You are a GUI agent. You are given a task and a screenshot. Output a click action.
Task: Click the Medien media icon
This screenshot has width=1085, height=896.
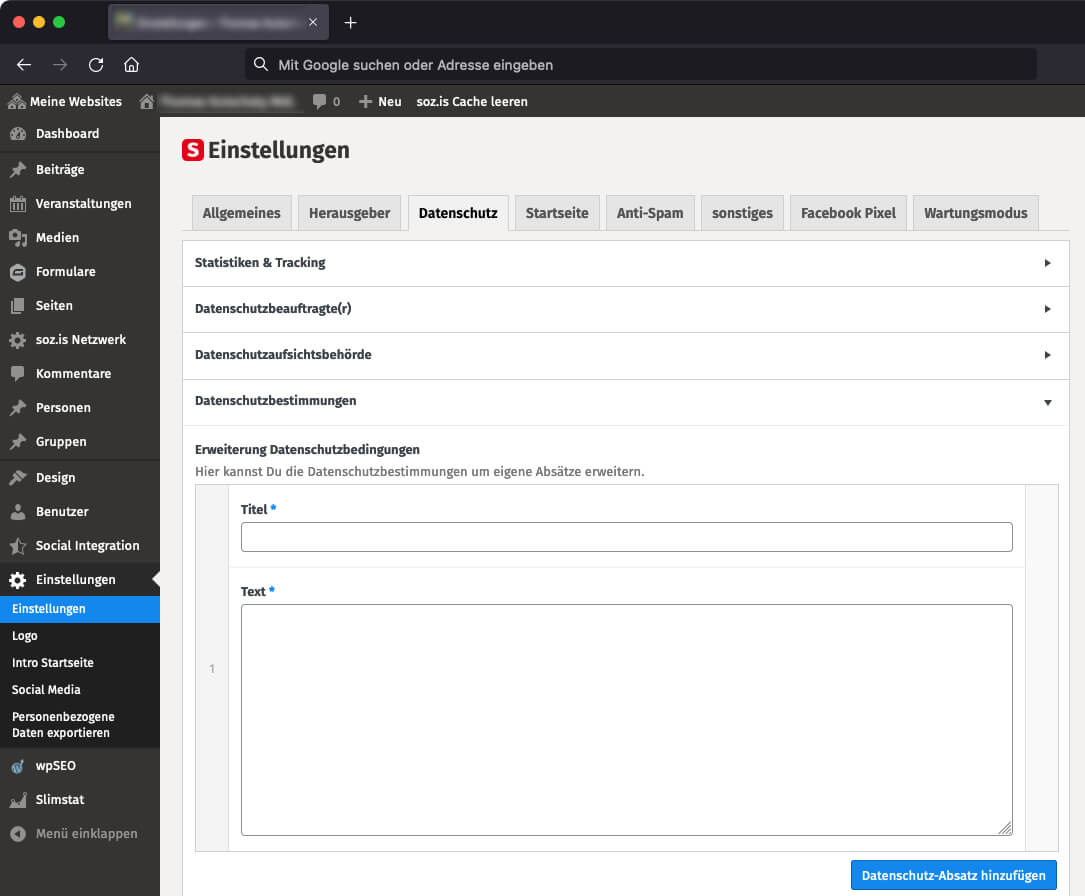pyautogui.click(x=18, y=238)
